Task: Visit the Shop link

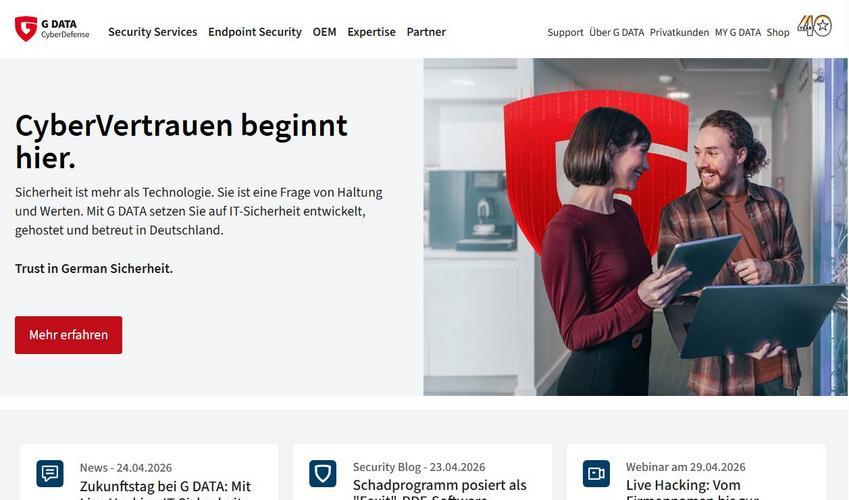Action: (x=778, y=33)
